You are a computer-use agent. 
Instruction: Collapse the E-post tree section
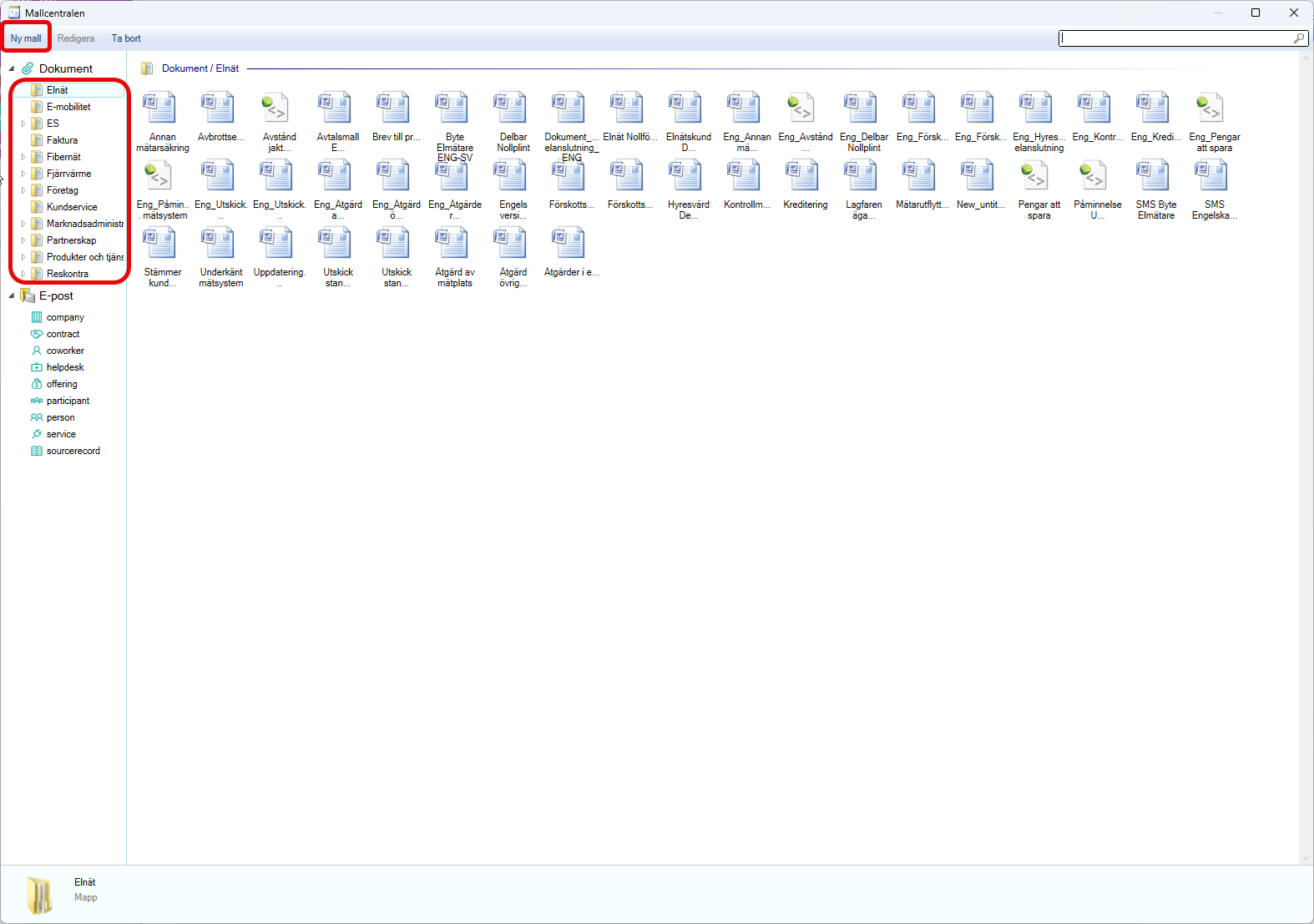pyautogui.click(x=12, y=295)
